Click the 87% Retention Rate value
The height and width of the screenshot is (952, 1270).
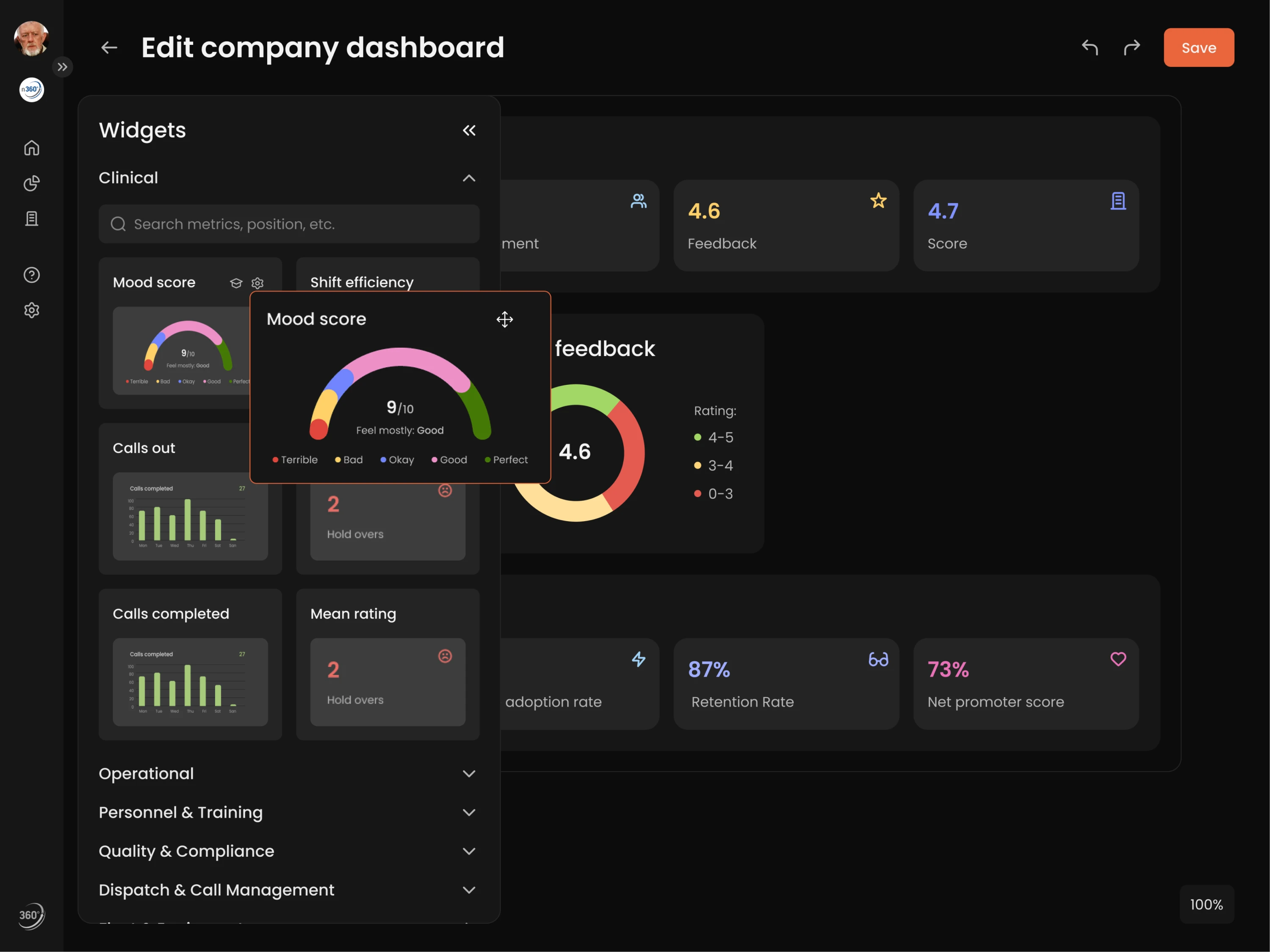click(709, 670)
